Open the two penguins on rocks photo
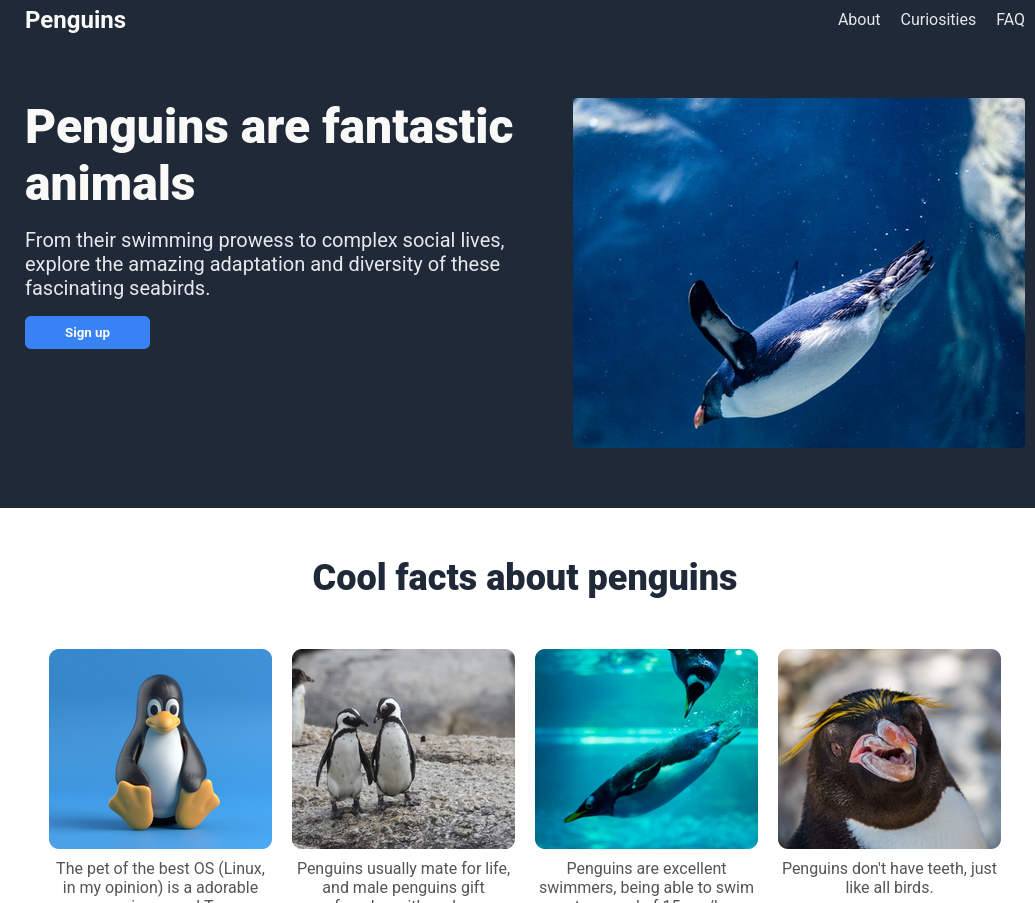1035x903 pixels. point(403,749)
